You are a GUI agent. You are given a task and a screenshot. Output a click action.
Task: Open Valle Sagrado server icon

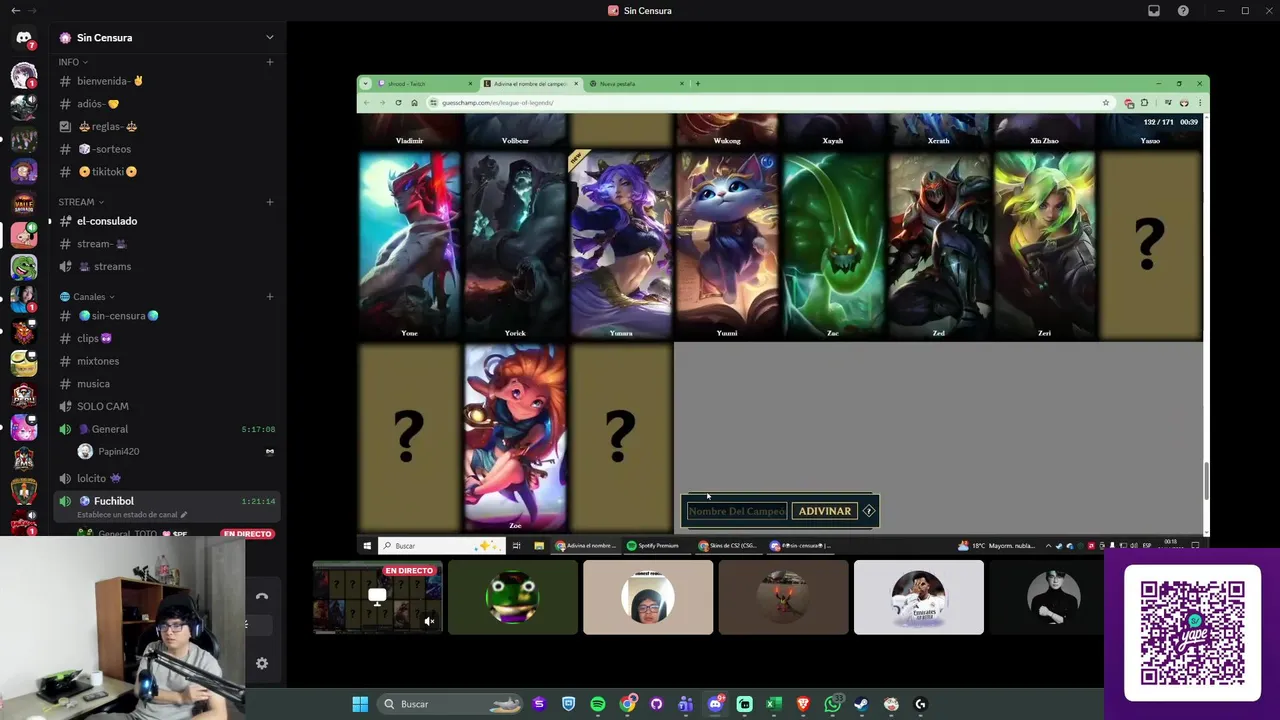pos(24,203)
